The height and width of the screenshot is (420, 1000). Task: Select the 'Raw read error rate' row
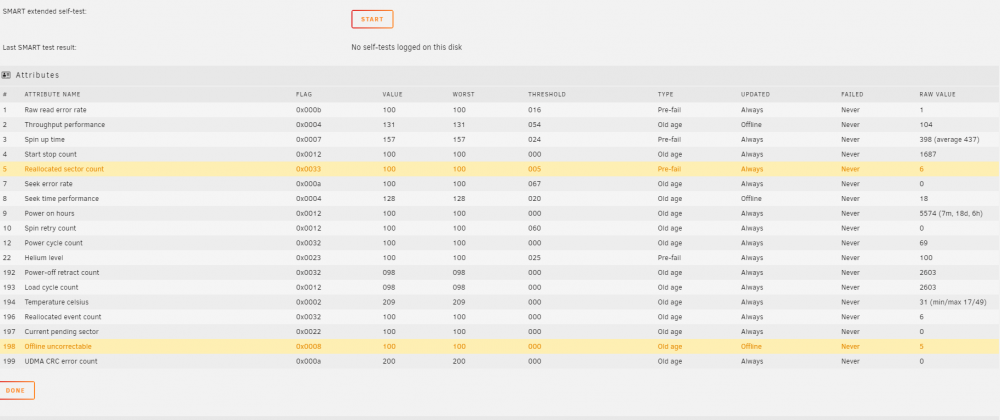[500, 110]
